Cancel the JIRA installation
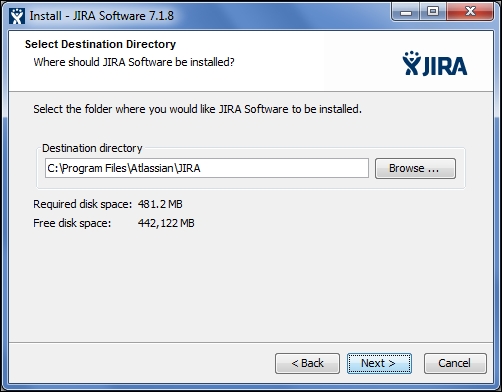 [x=455, y=363]
